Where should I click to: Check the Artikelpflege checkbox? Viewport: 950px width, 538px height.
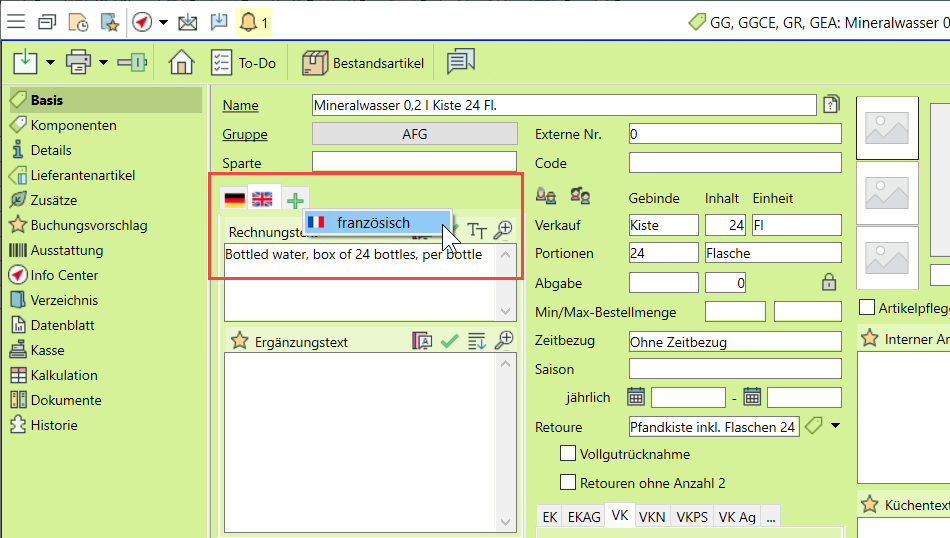[867, 307]
